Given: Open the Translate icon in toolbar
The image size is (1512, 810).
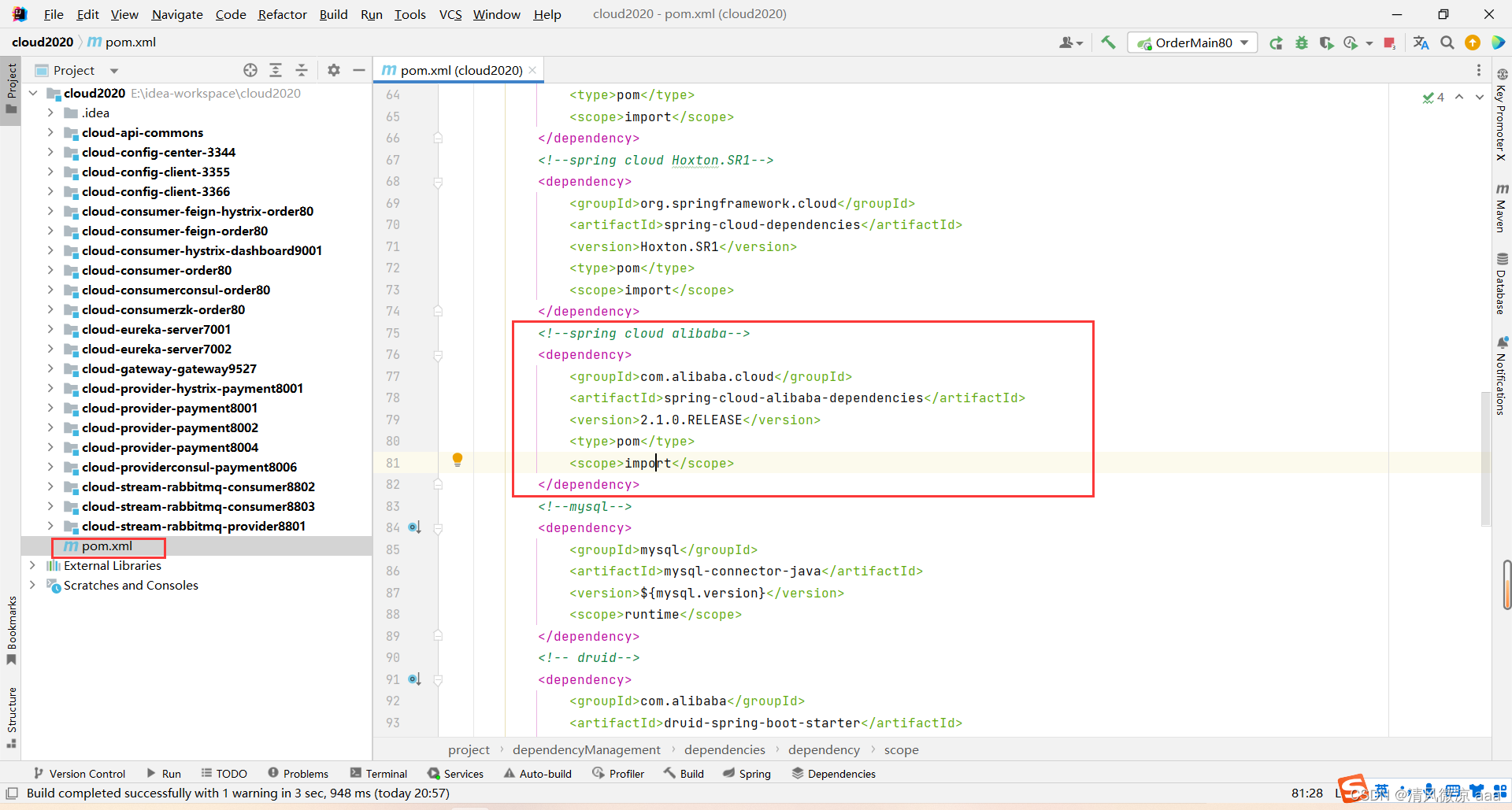Looking at the screenshot, I should [x=1421, y=43].
